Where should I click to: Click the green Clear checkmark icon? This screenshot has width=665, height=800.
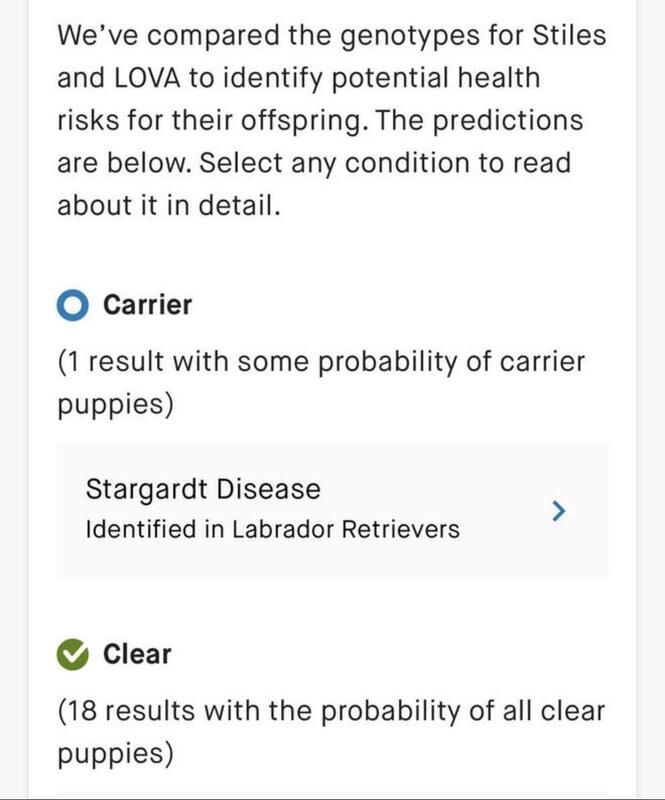click(72, 655)
